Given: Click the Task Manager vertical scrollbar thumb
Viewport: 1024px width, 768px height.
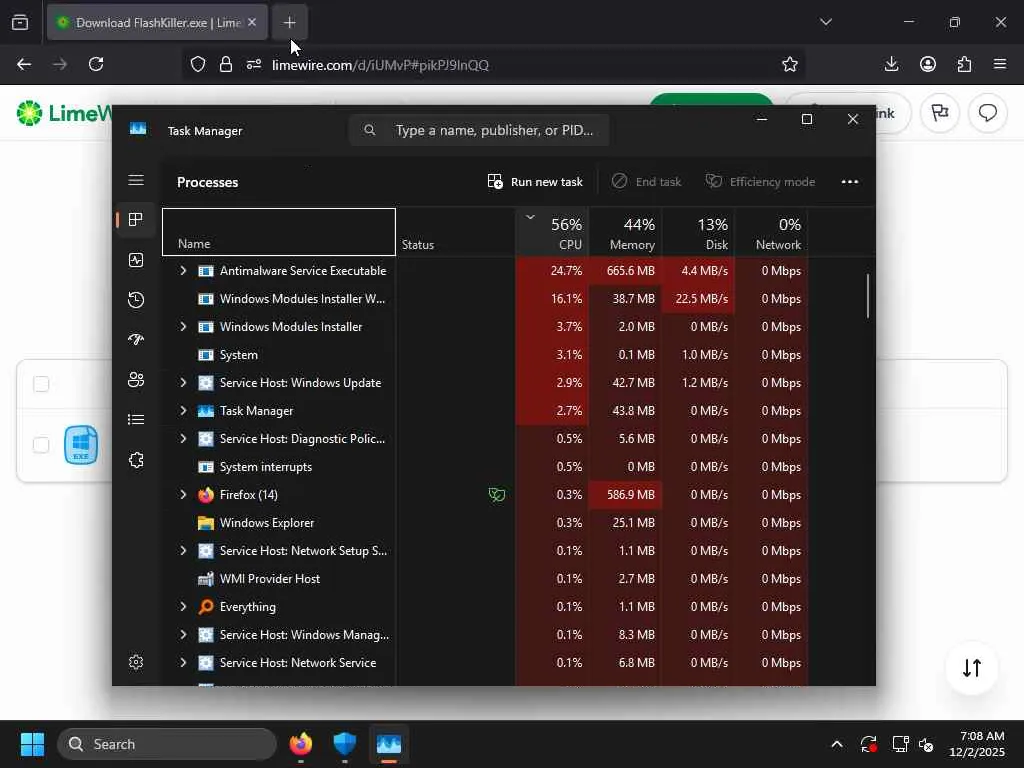Looking at the screenshot, I should [868, 296].
